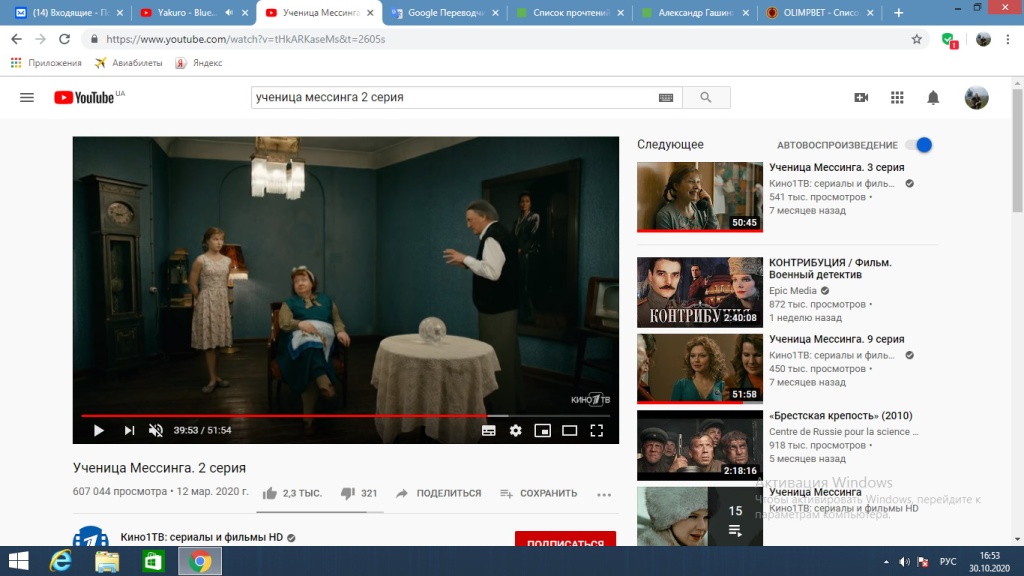Switch to miniplayer mode
Viewport: 1024px width, 576px height.
click(543, 430)
